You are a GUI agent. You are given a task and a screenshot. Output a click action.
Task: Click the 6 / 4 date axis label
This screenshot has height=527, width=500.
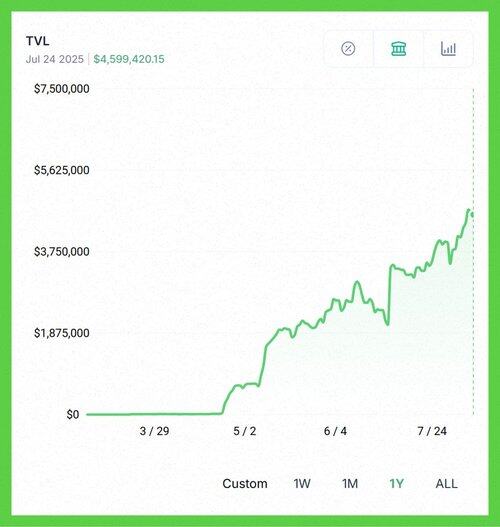coord(335,431)
